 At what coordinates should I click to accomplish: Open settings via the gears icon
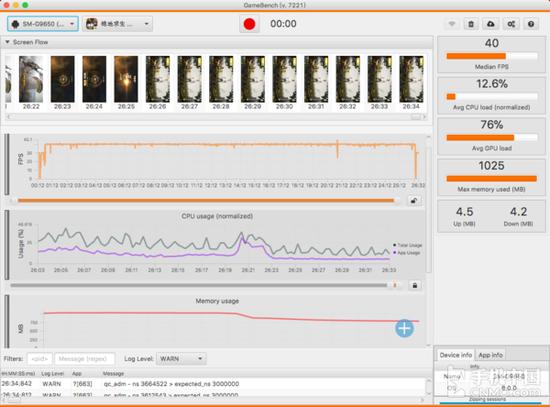point(511,24)
